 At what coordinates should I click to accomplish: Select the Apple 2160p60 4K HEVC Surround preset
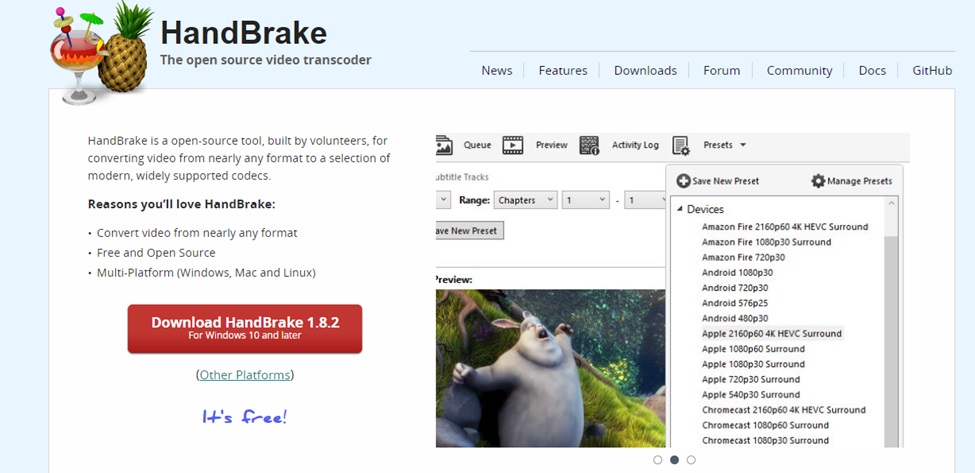tap(771, 333)
